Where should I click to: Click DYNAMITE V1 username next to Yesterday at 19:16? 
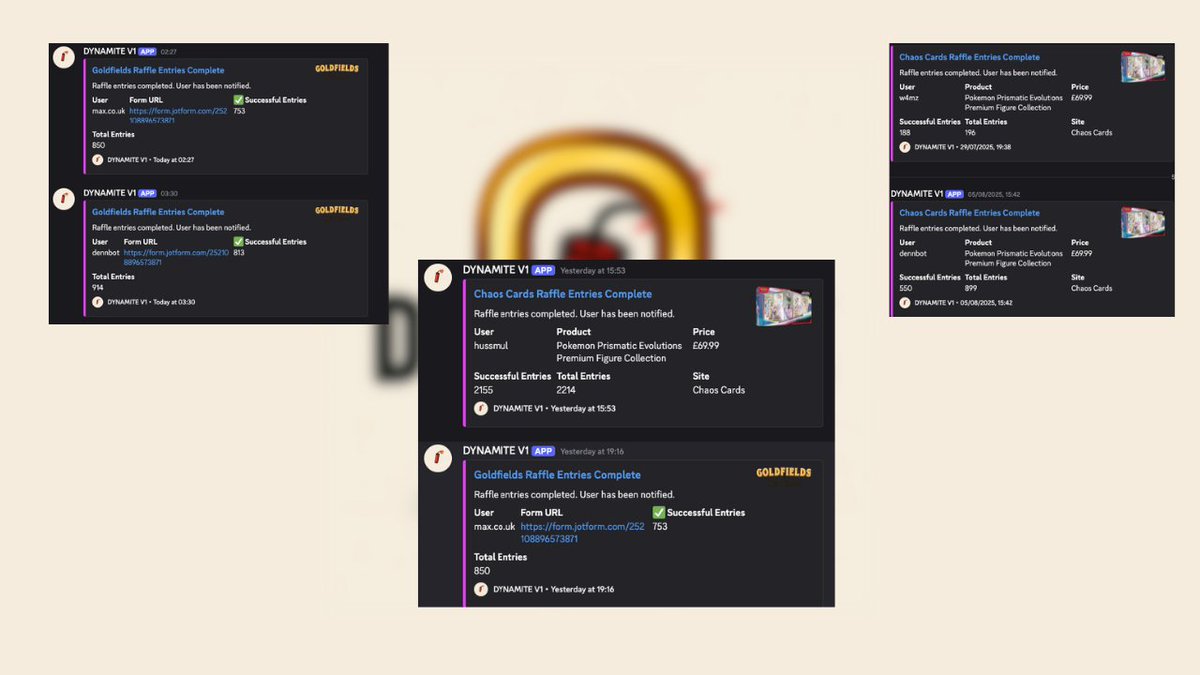[495, 451]
